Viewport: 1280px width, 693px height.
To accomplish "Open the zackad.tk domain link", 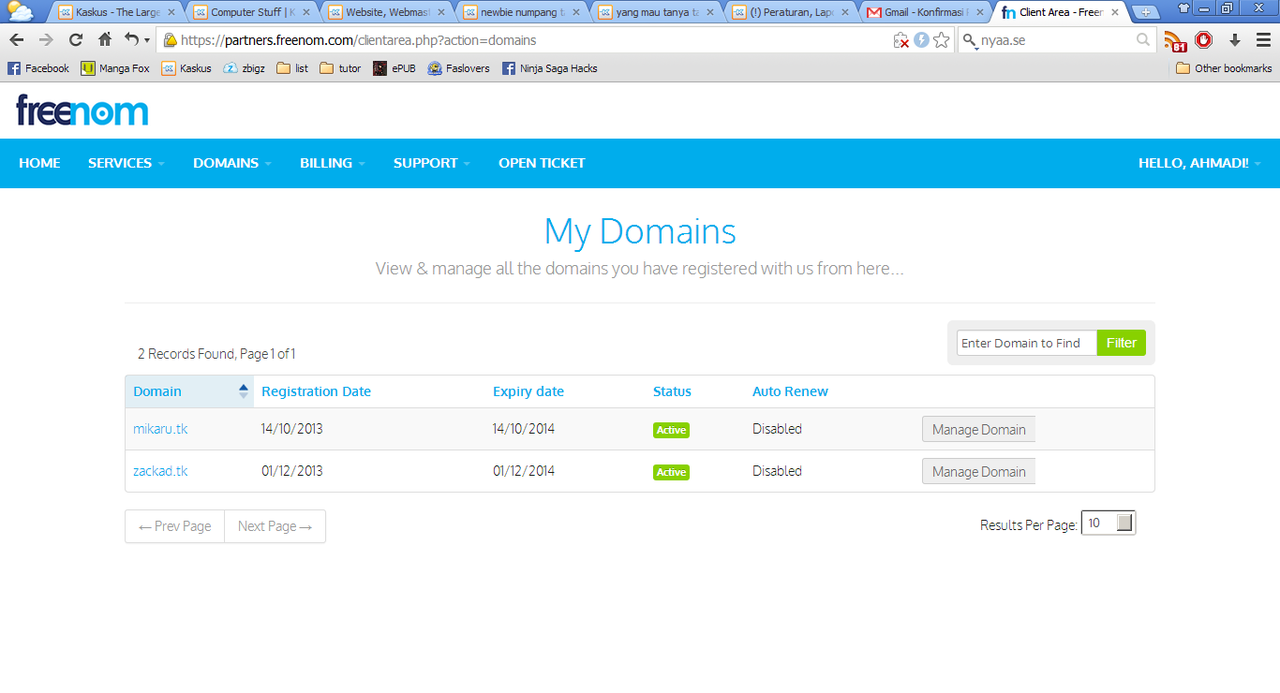I will (160, 471).
